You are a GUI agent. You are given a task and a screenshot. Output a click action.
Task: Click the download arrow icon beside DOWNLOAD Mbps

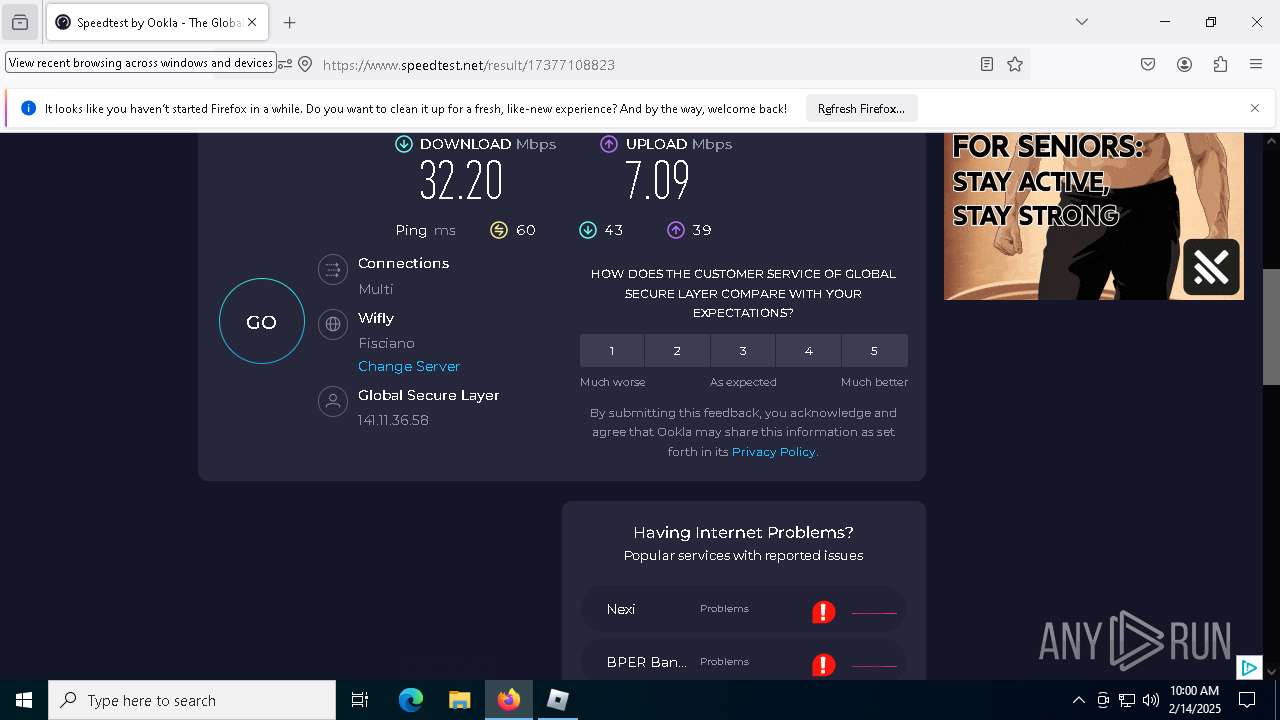point(404,144)
